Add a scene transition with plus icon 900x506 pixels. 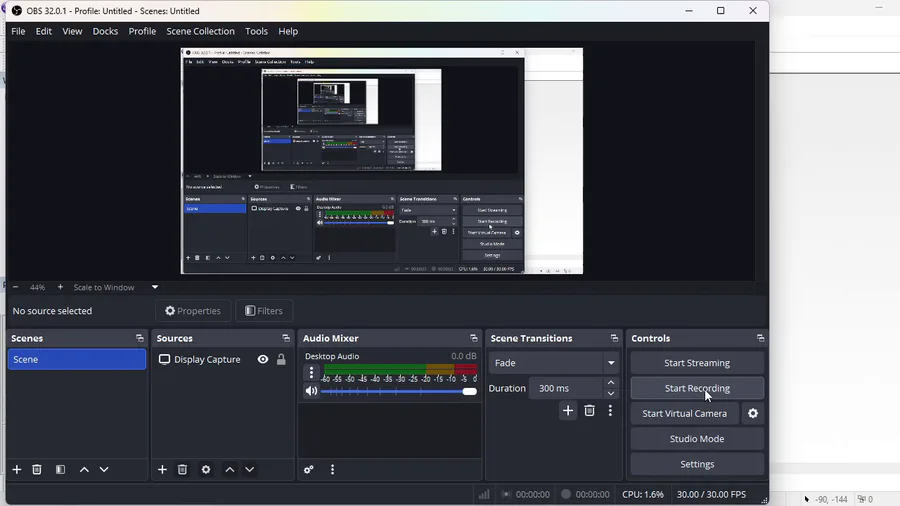pos(568,410)
